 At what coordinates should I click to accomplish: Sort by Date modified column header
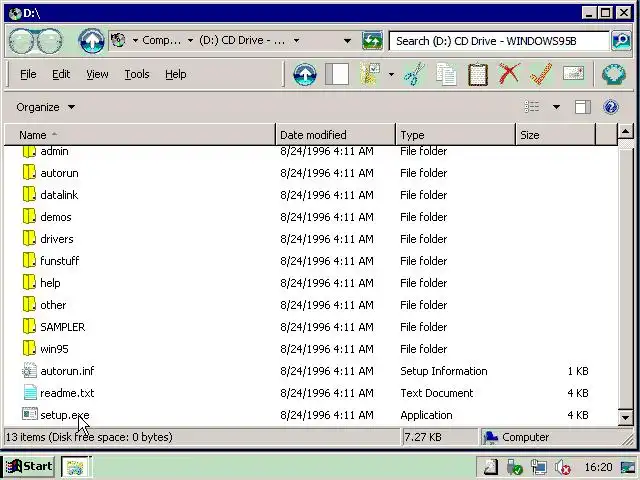336,135
